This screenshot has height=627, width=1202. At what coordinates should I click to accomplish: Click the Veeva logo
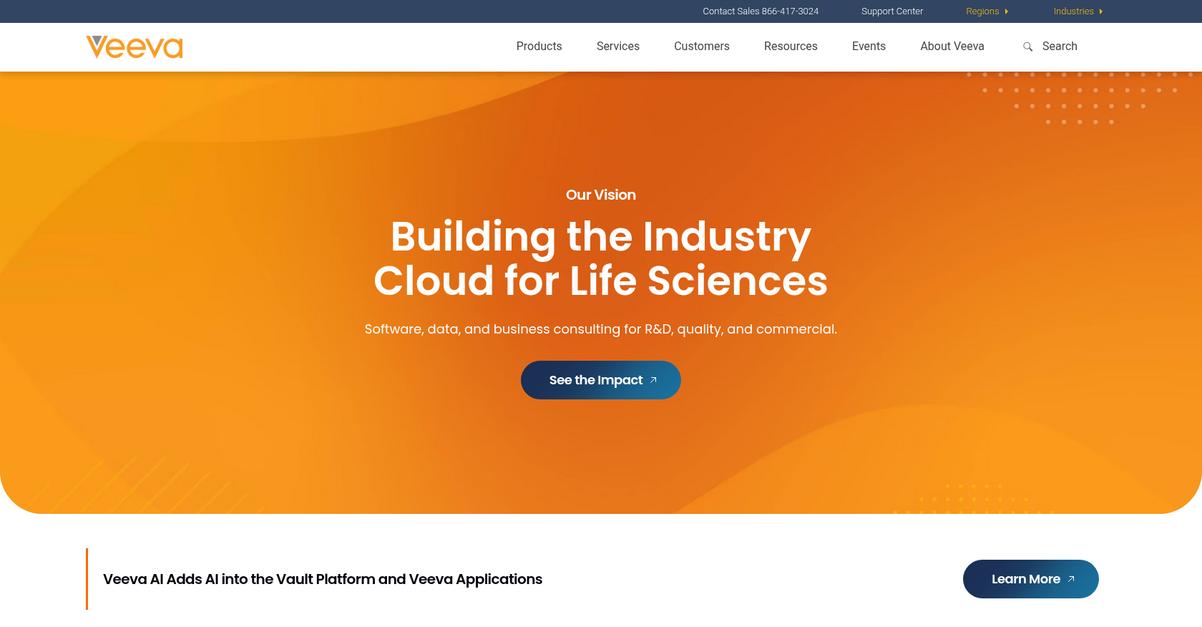tap(134, 47)
